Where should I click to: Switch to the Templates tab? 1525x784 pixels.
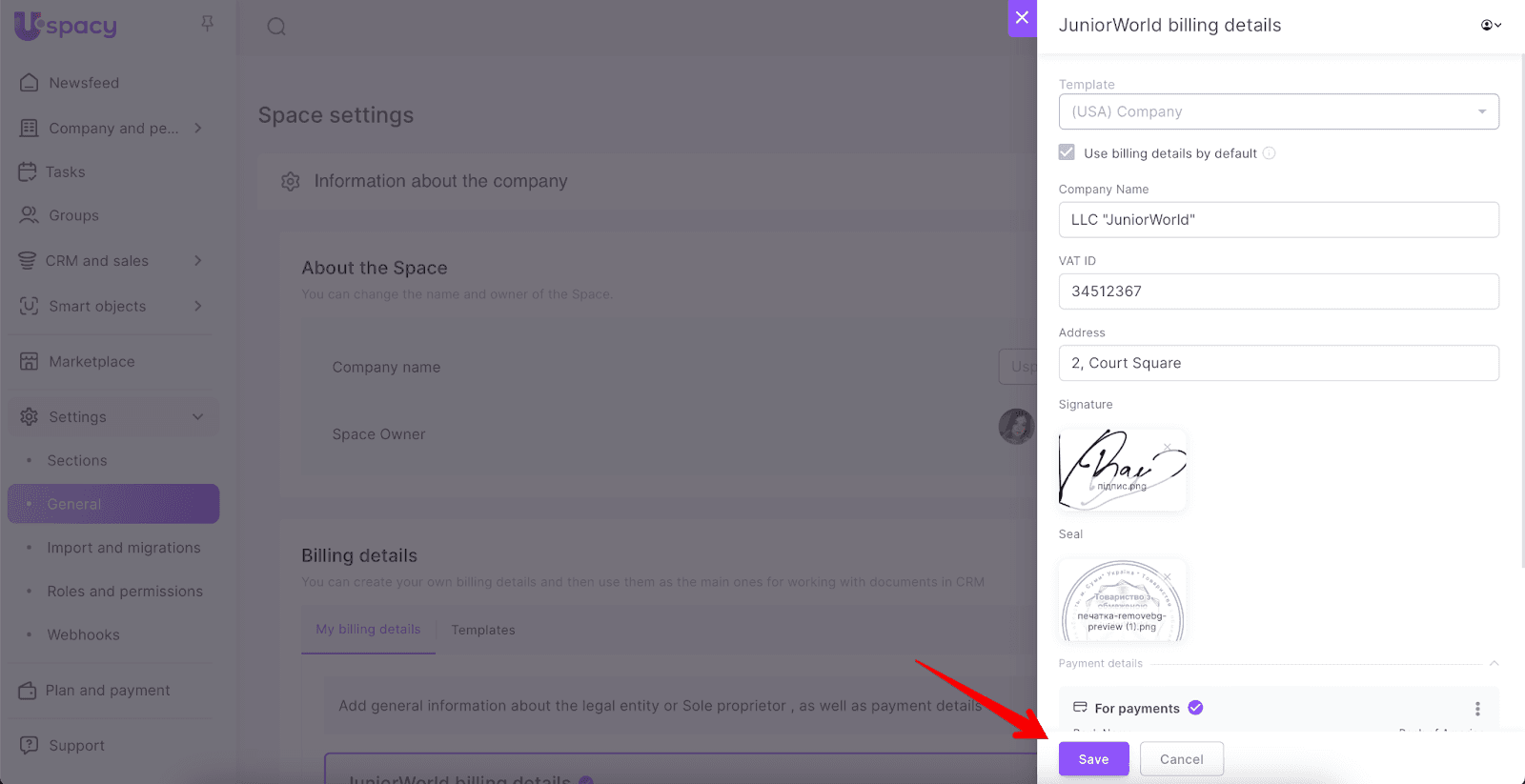pos(483,630)
